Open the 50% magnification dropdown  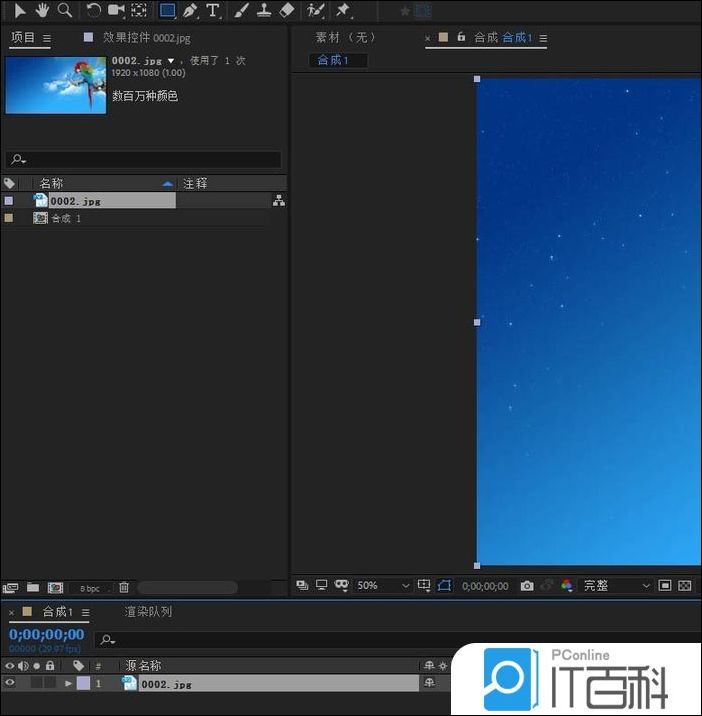pos(383,586)
